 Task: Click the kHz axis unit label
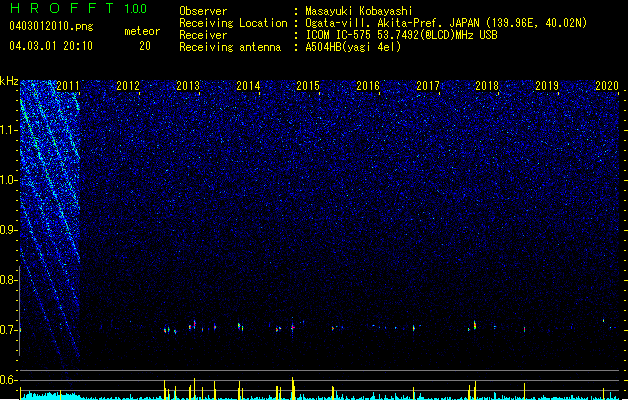click(x=9, y=81)
